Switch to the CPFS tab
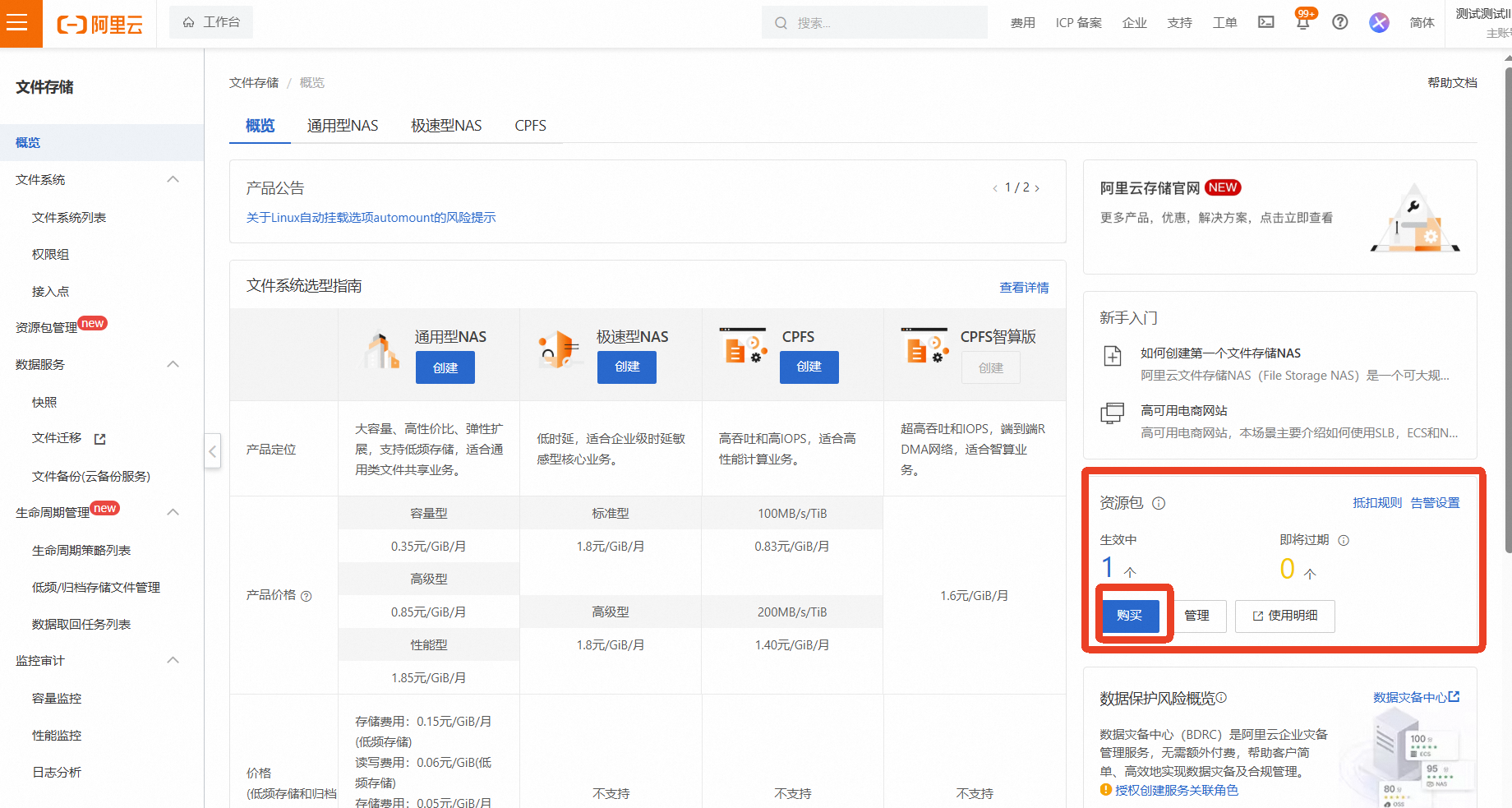 [x=530, y=126]
